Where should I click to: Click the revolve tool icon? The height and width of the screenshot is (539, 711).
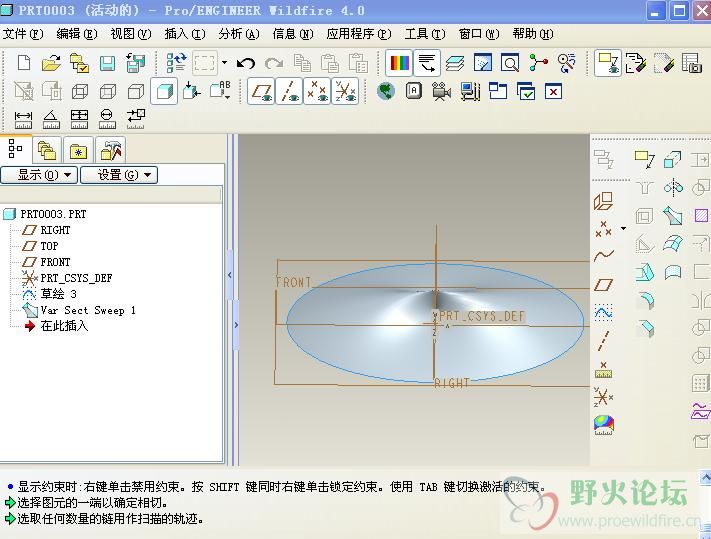[673, 187]
